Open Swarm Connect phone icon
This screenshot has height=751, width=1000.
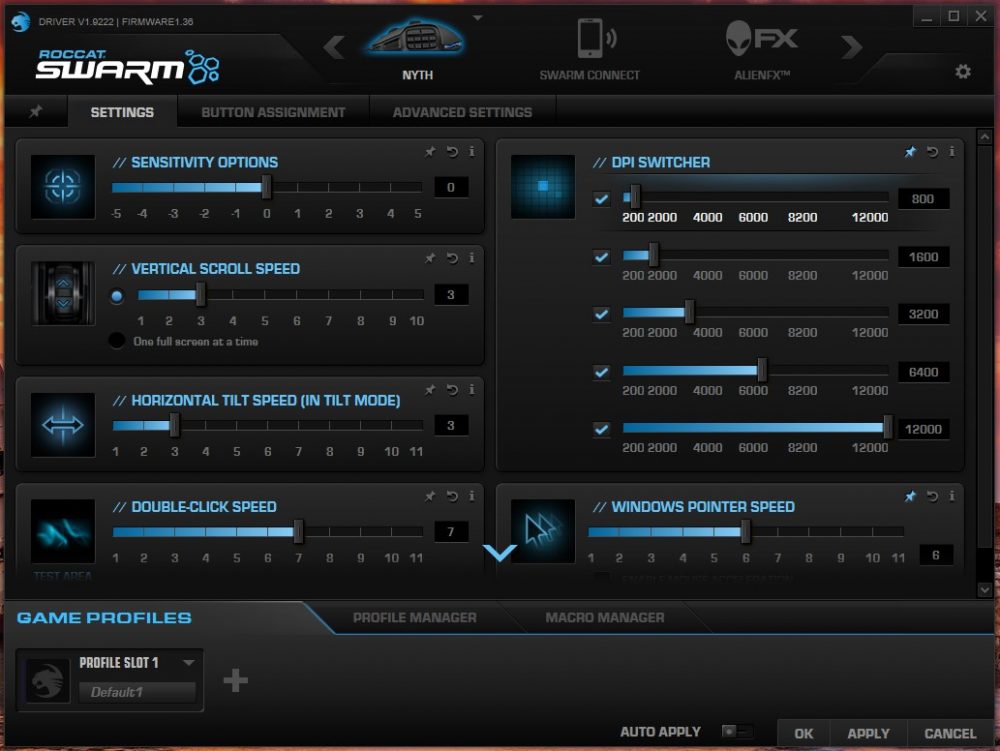(595, 37)
